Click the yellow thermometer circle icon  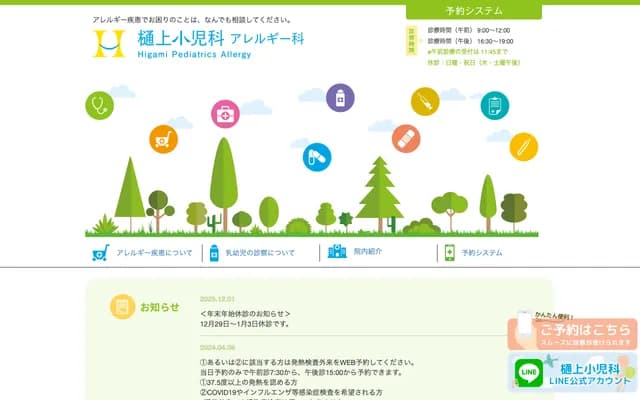[x=523, y=147]
